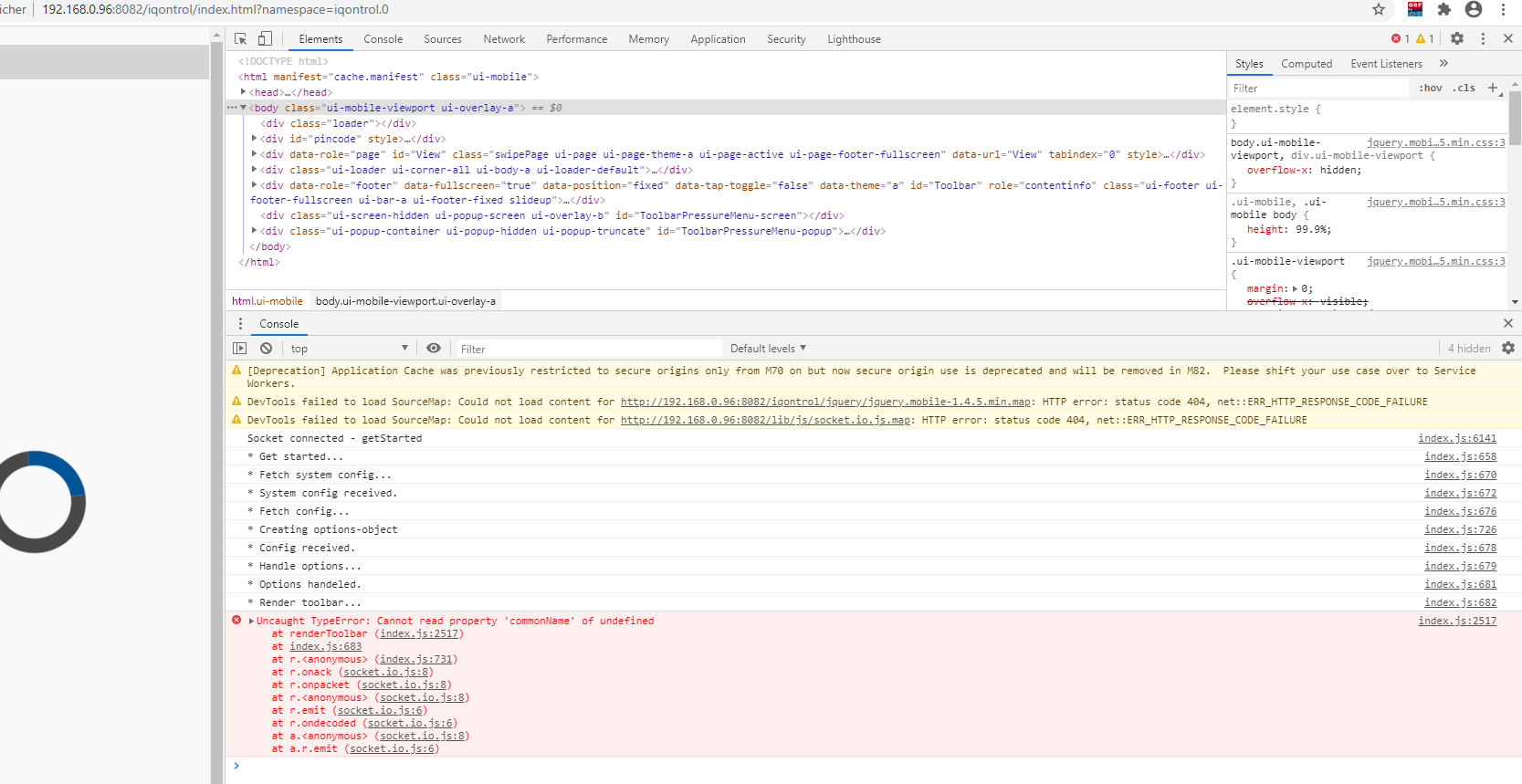Close the console drawer

click(x=1508, y=323)
